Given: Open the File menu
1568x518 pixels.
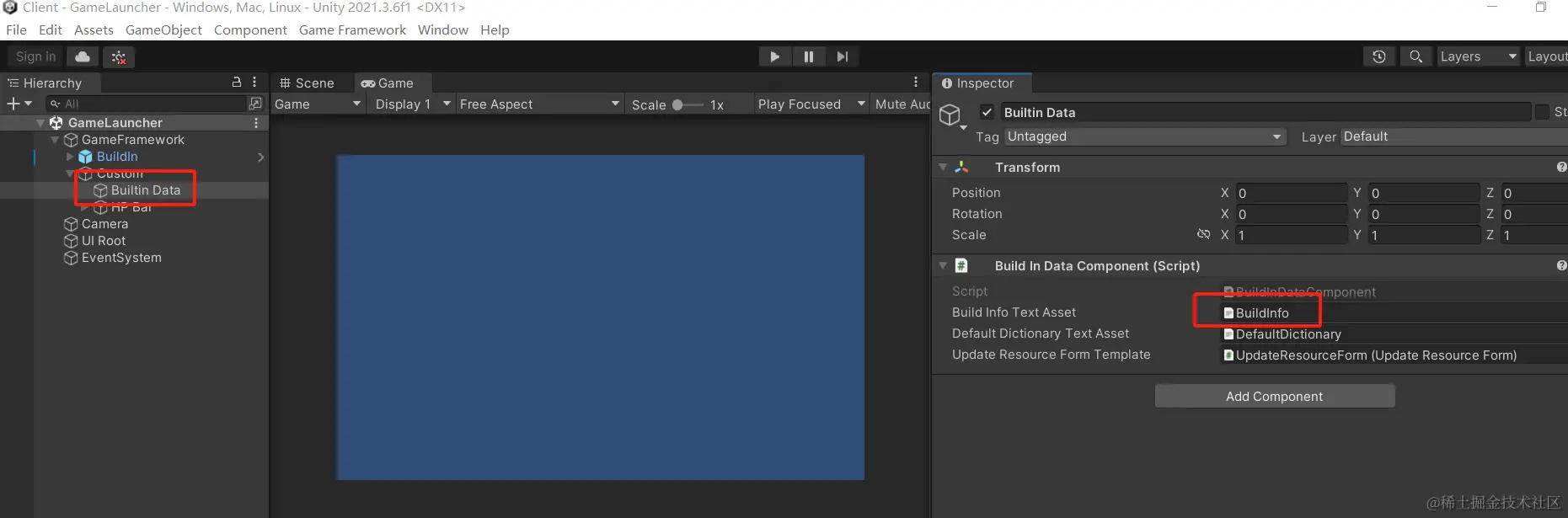Looking at the screenshot, I should 16,29.
